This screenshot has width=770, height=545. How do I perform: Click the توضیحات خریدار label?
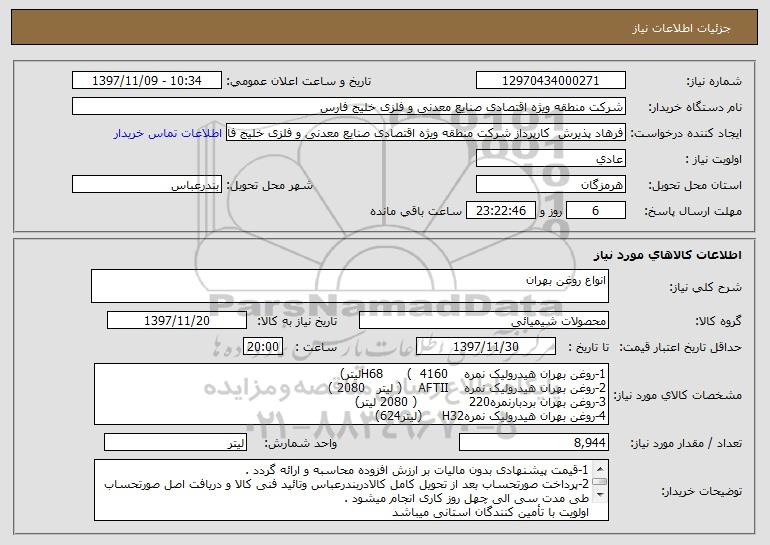click(701, 491)
